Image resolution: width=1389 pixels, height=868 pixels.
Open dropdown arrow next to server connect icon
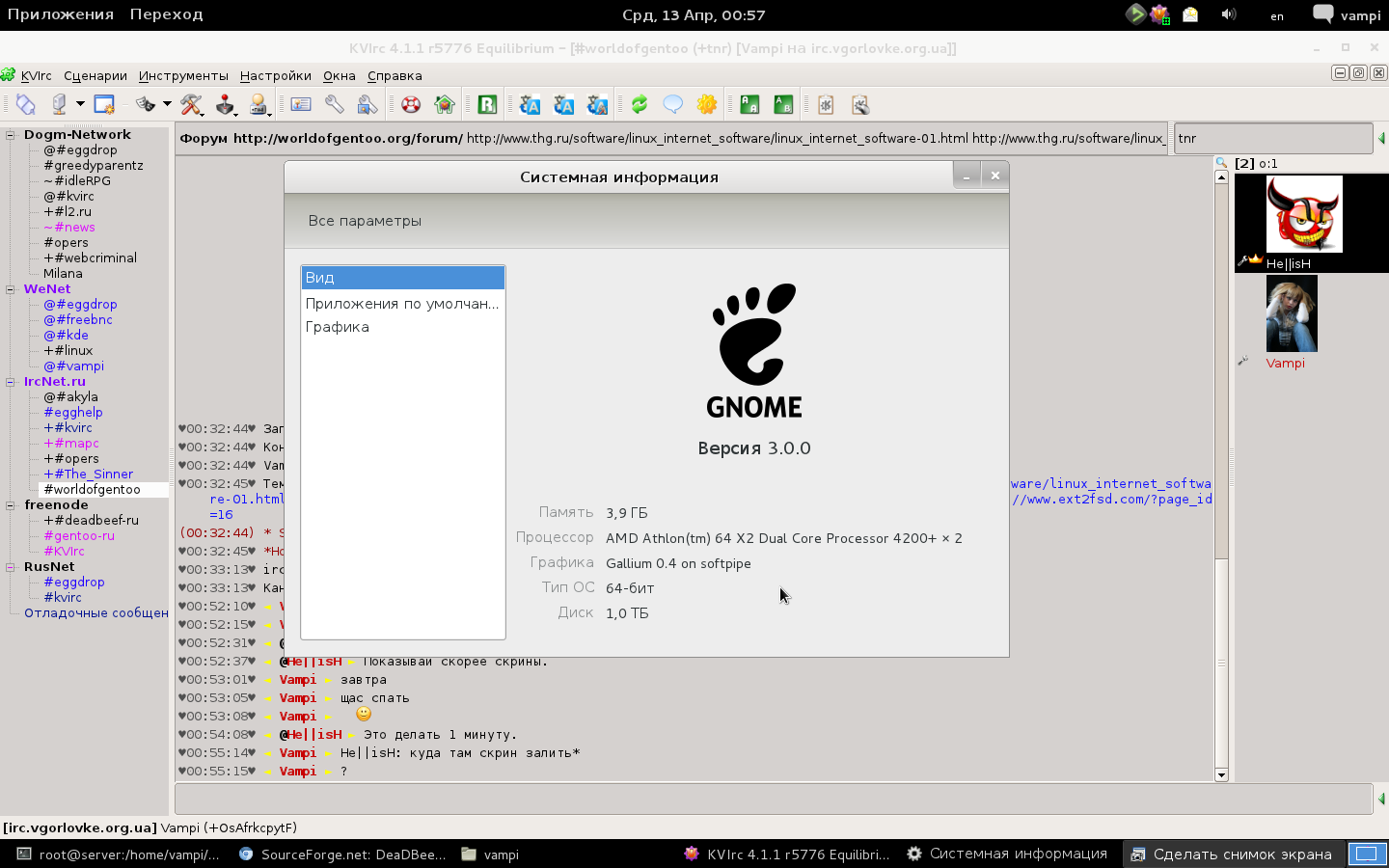80,104
